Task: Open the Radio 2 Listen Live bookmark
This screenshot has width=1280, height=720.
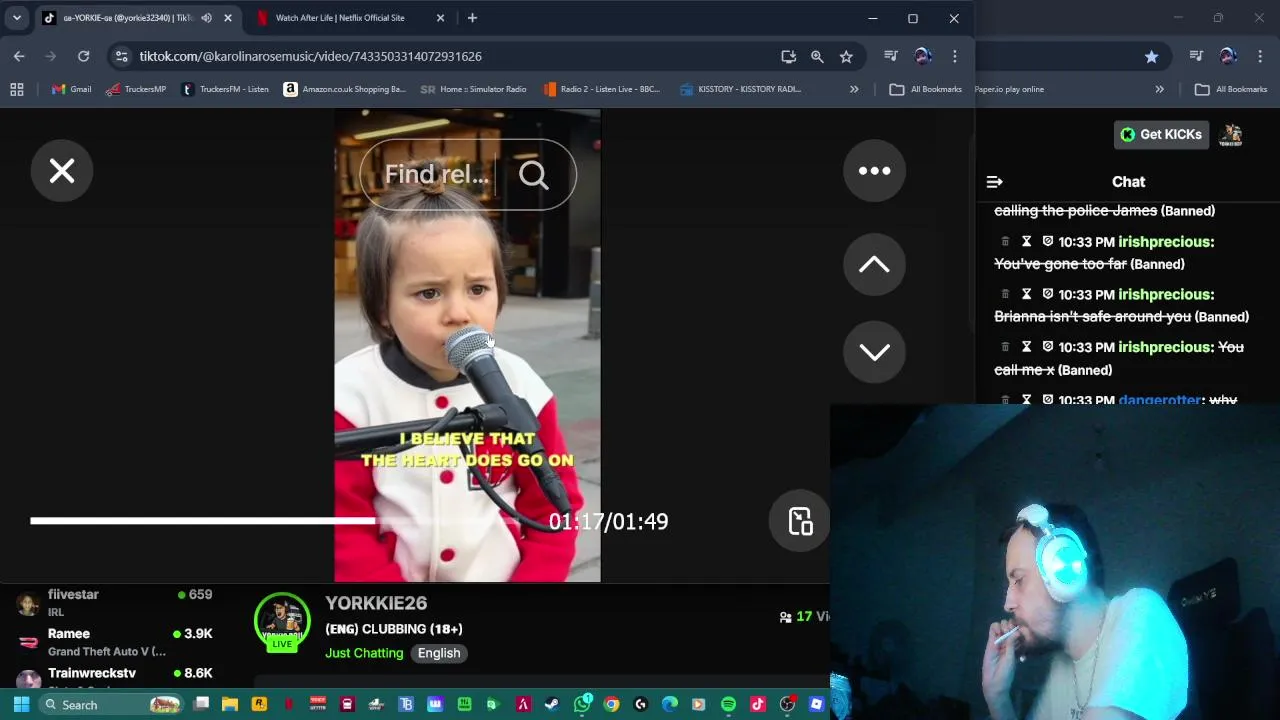Action: click(x=602, y=89)
